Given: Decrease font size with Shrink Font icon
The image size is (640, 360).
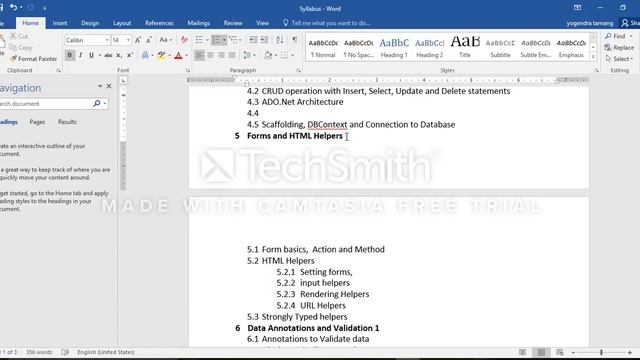Looking at the screenshot, I should [149, 40].
